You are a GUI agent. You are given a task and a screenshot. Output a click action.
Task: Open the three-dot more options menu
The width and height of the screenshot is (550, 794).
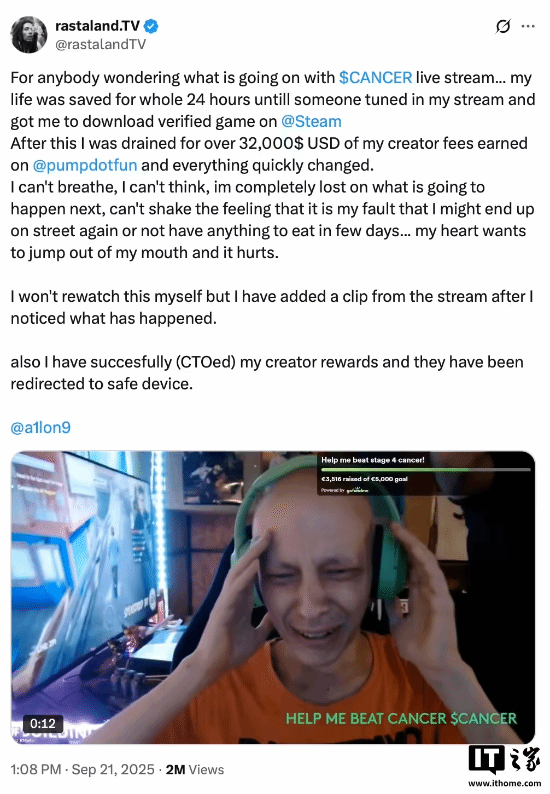click(528, 26)
